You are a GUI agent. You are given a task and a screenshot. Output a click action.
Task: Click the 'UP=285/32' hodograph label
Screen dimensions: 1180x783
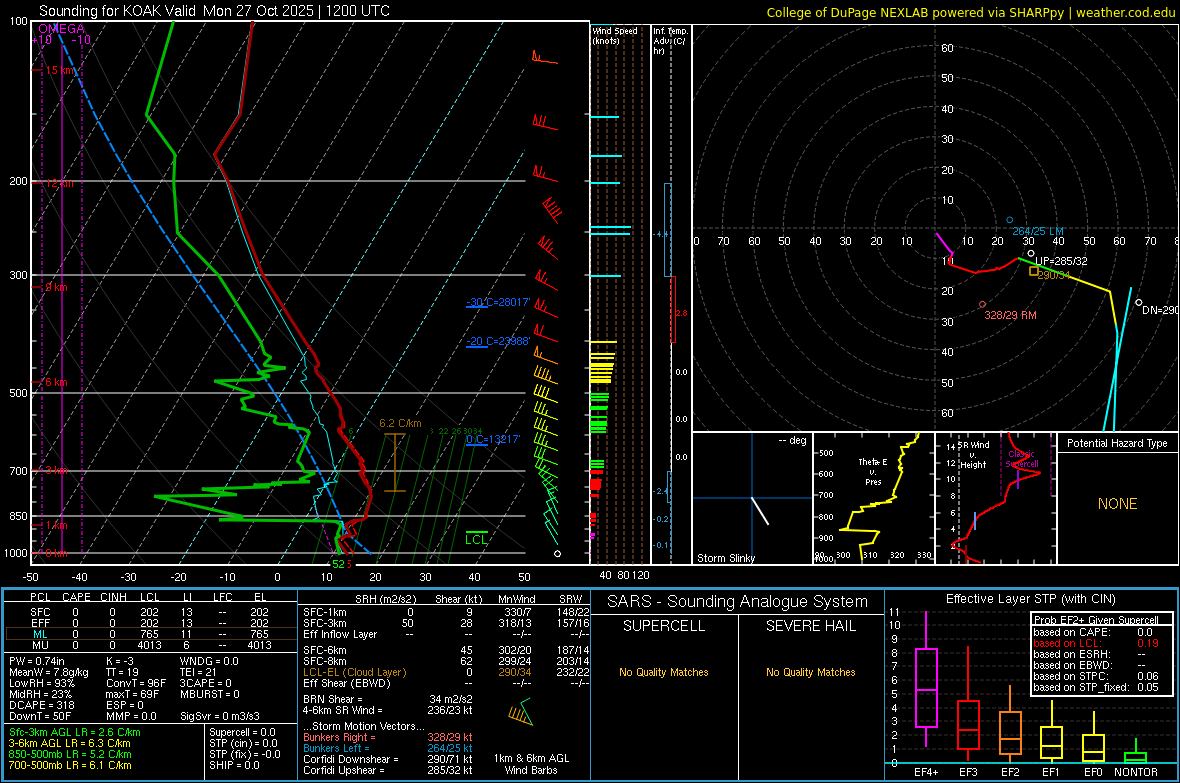[1061, 261]
